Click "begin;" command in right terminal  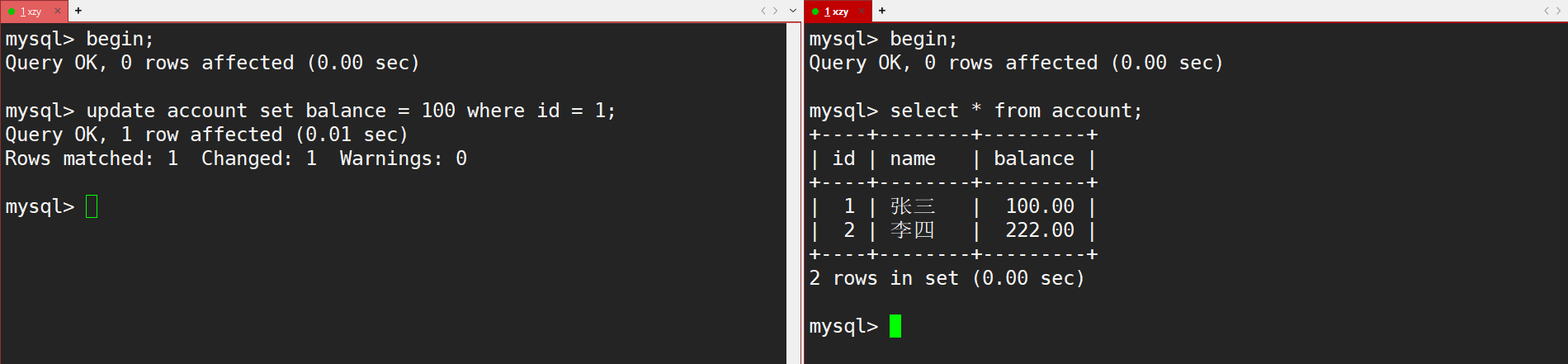[x=923, y=39]
